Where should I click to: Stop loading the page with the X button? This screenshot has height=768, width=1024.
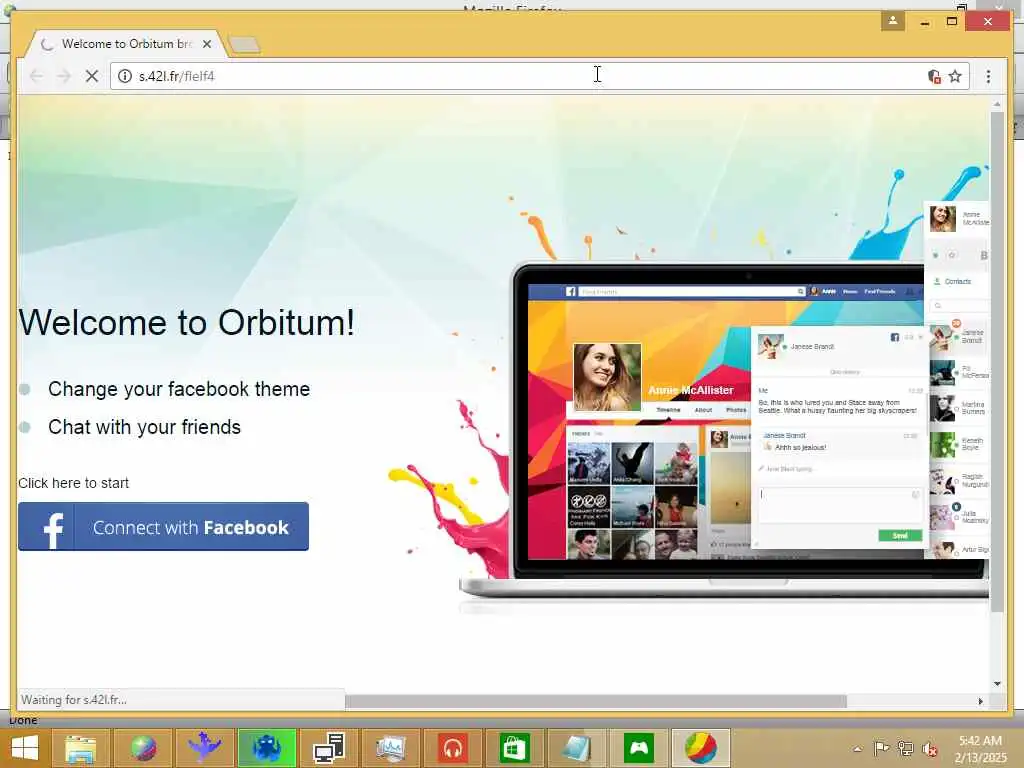[x=92, y=76]
